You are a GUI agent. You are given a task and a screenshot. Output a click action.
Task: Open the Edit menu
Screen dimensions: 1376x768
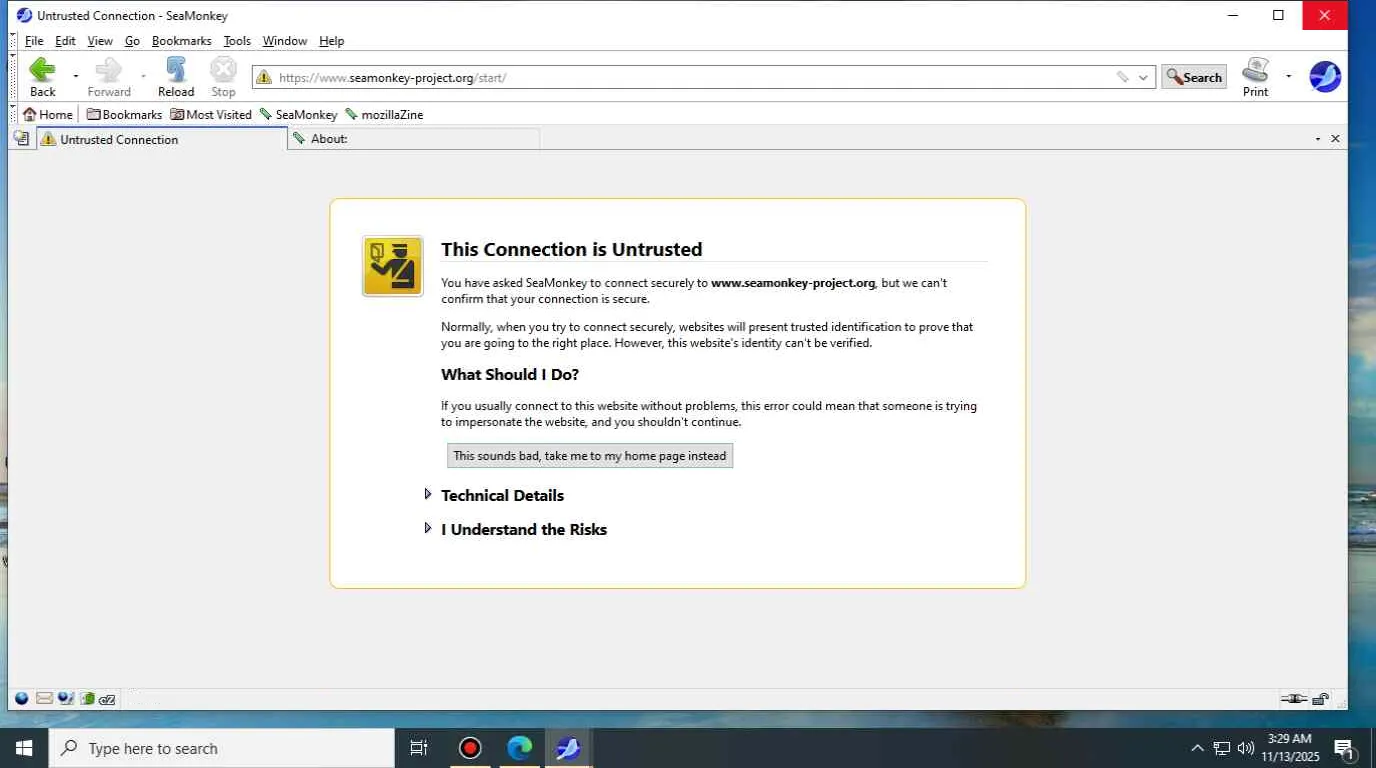pos(65,41)
